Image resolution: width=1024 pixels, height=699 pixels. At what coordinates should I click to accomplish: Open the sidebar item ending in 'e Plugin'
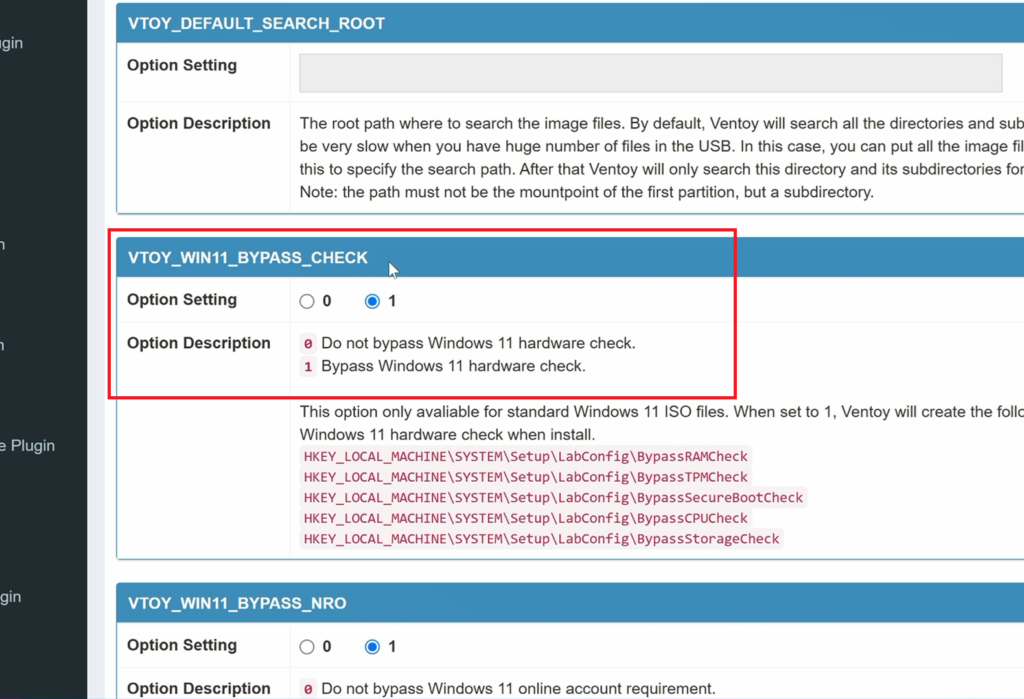(27, 446)
